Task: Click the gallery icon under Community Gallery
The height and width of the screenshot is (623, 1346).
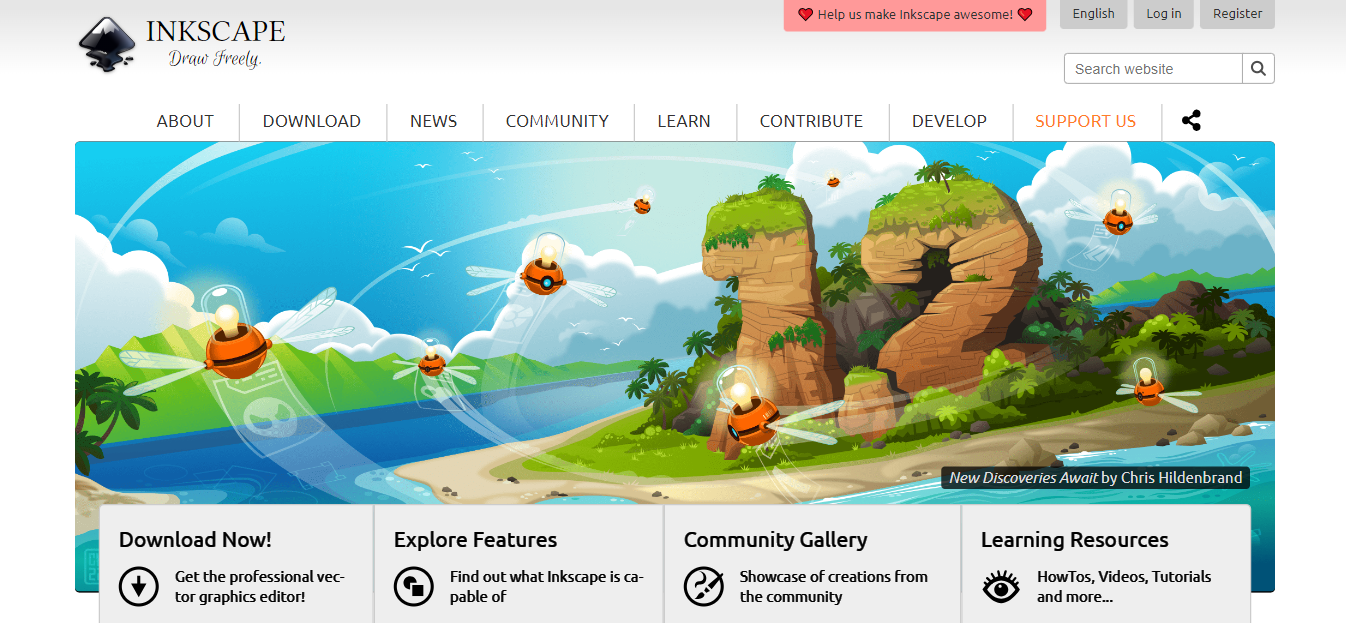Action: pyautogui.click(x=705, y=587)
